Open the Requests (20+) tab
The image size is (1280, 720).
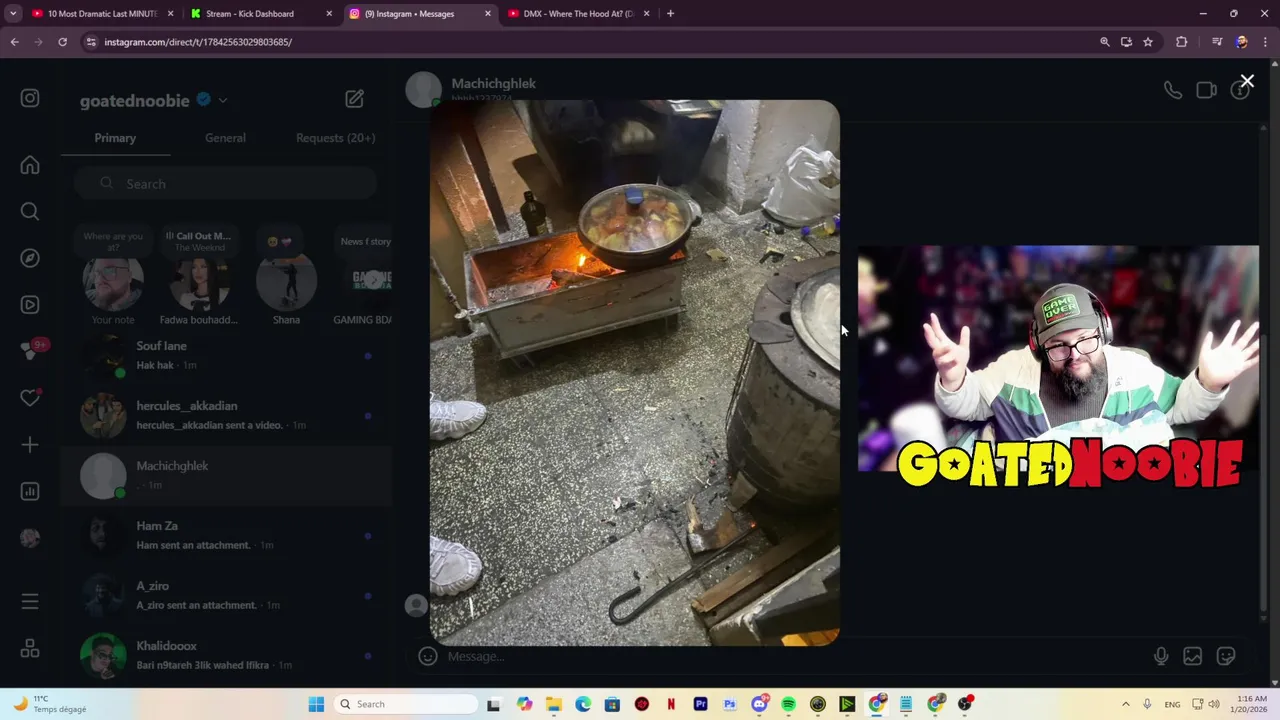coord(335,138)
